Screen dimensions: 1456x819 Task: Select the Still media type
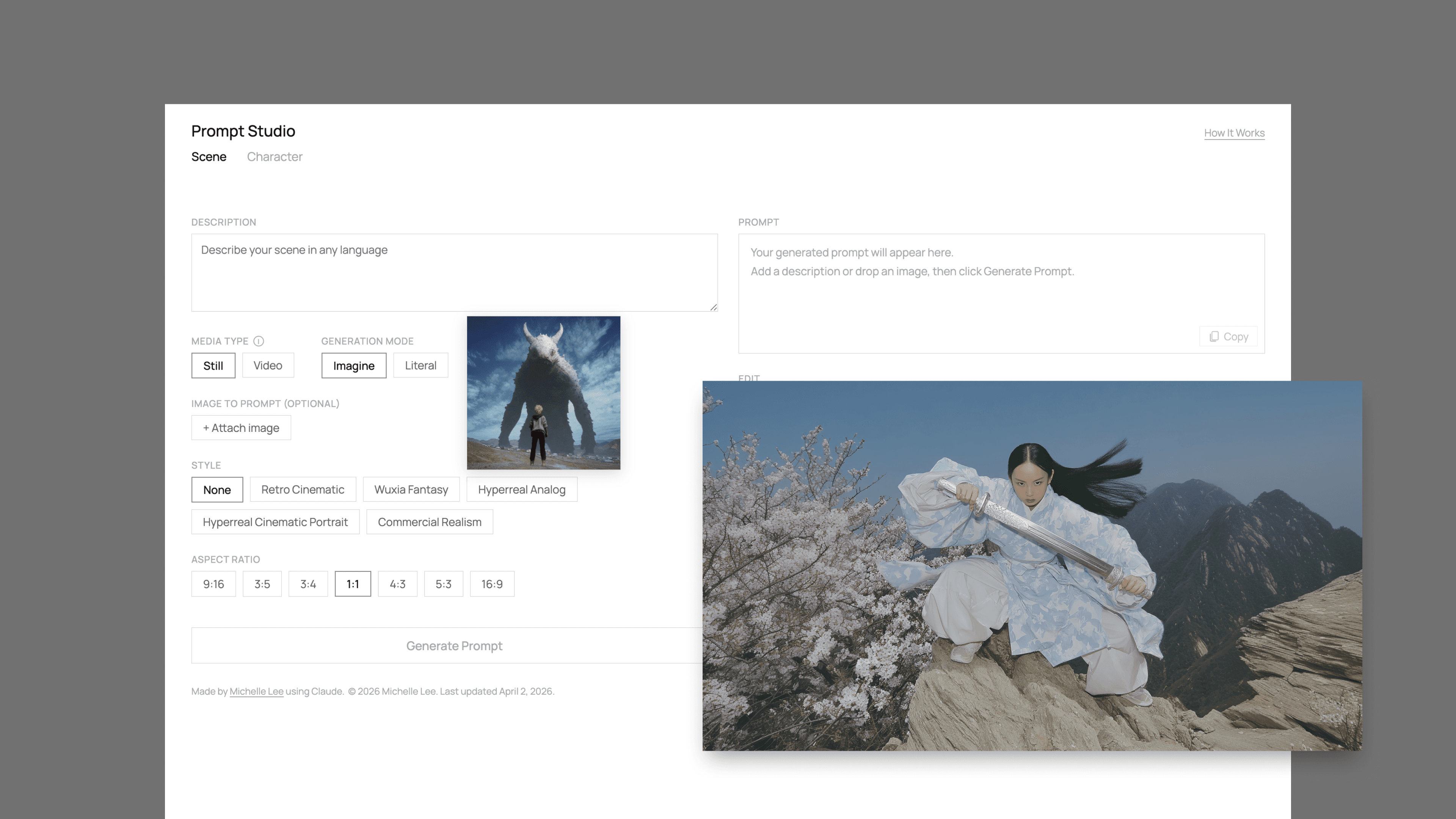click(x=213, y=366)
